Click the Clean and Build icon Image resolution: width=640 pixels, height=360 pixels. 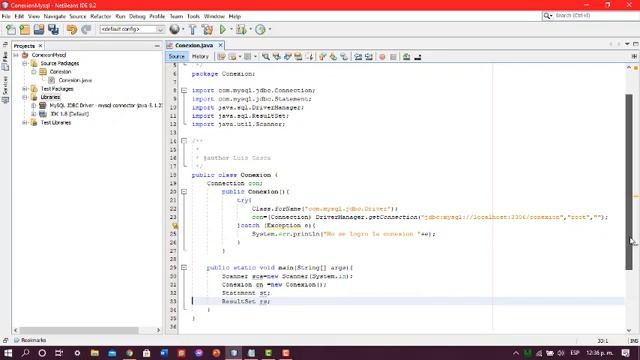[x=207, y=29]
